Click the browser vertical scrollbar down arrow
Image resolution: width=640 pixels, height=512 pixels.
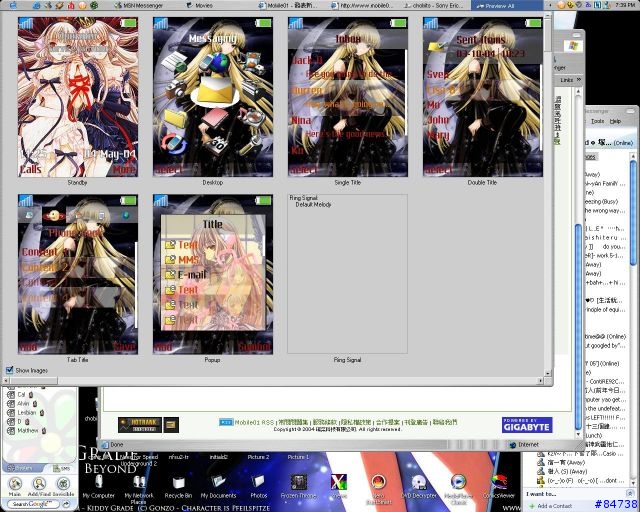pos(578,434)
